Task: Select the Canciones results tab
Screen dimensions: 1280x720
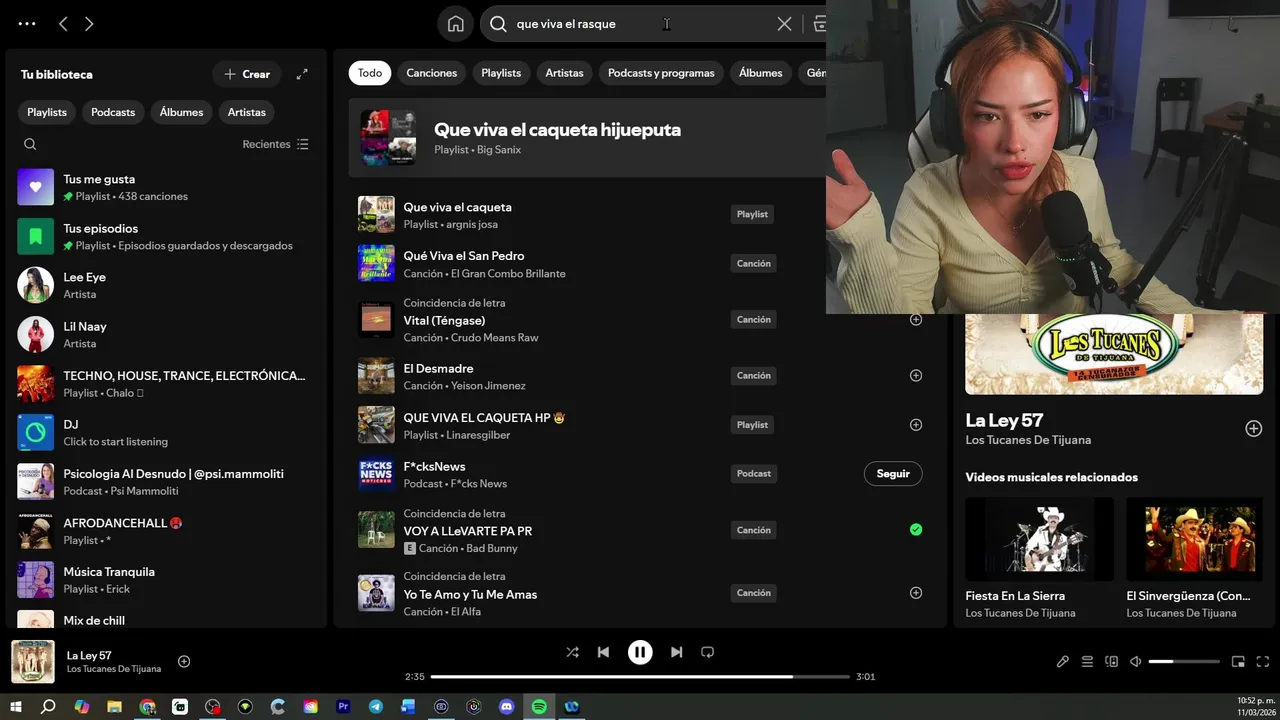Action: [432, 73]
